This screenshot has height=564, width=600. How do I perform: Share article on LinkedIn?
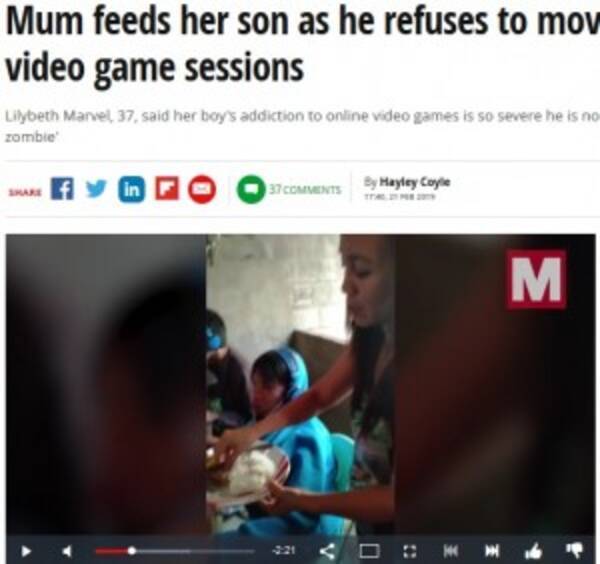pyautogui.click(x=132, y=189)
